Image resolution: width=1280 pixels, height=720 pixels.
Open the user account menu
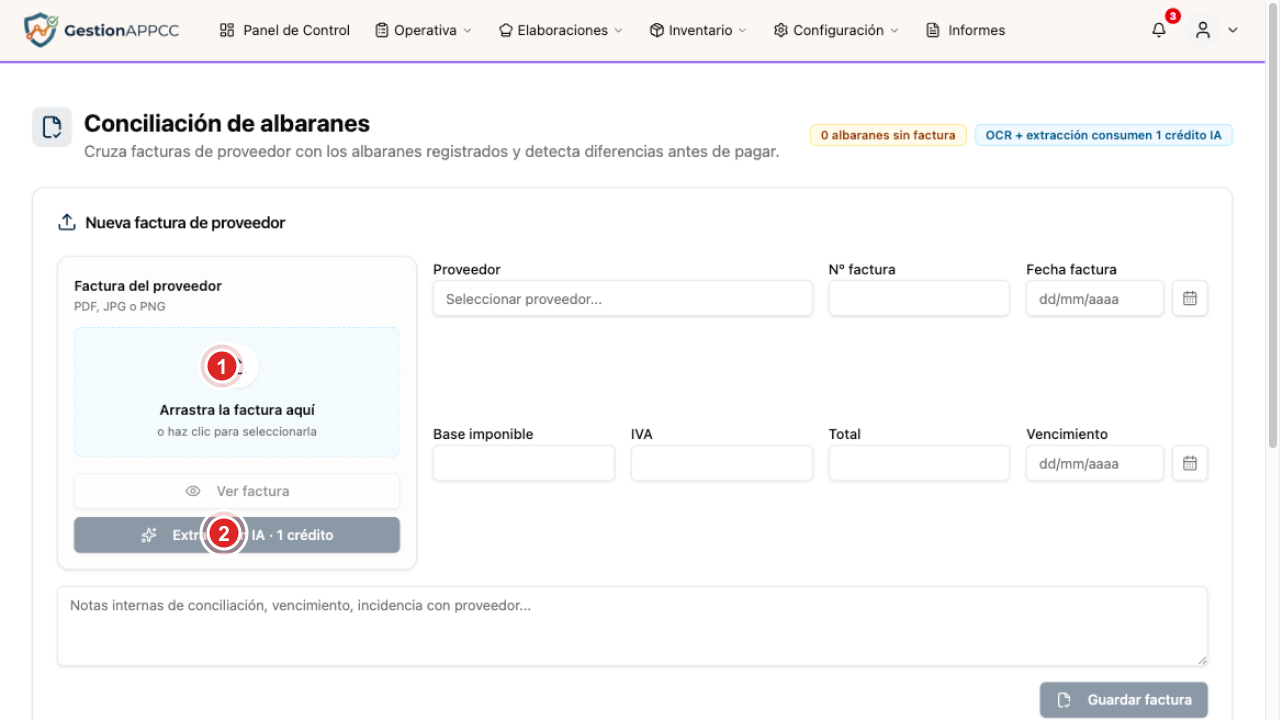pyautogui.click(x=1215, y=30)
